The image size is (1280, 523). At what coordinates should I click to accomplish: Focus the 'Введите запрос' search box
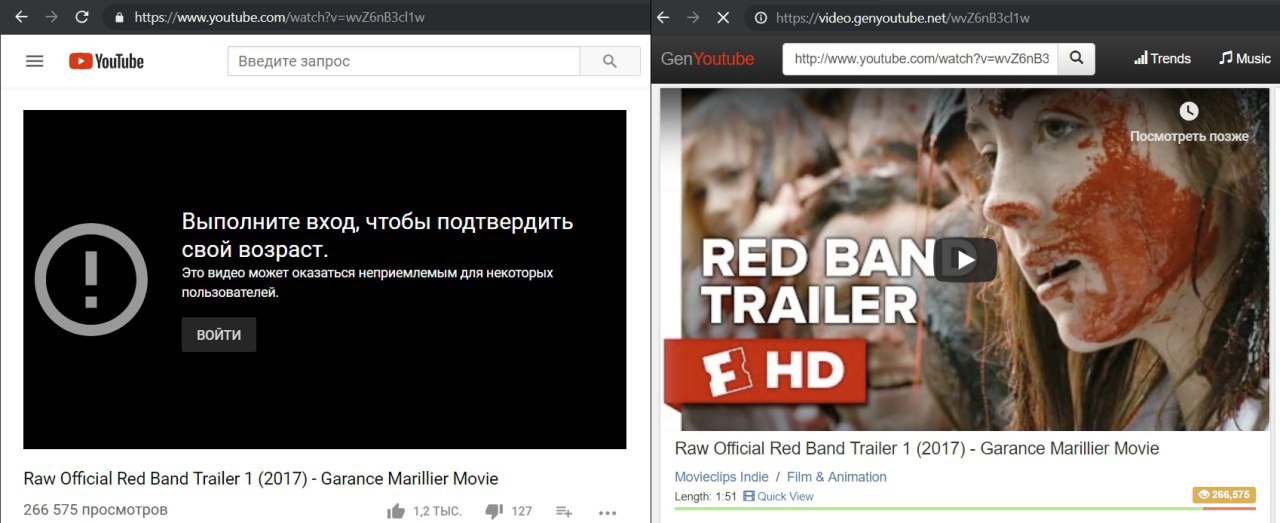point(404,61)
